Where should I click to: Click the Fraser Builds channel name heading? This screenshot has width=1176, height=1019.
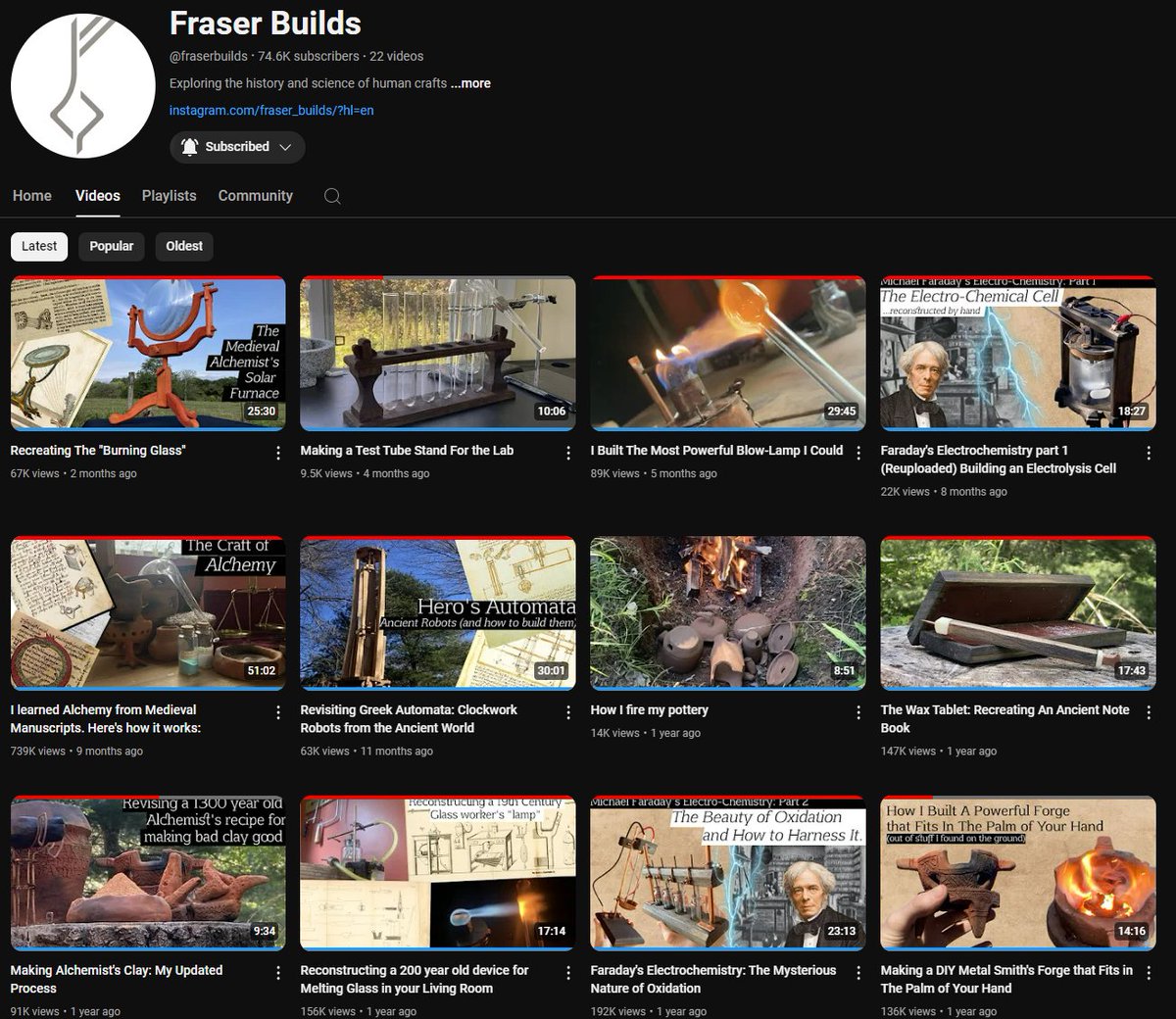[266, 24]
